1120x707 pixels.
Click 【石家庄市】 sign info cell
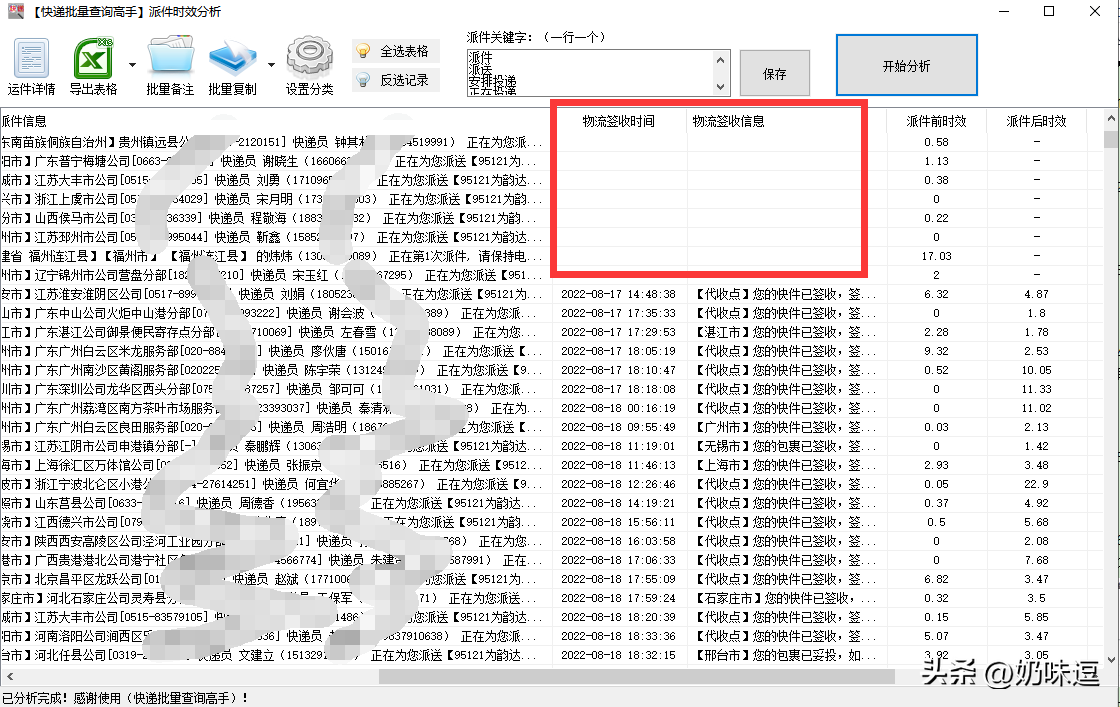pyautogui.click(x=785, y=598)
